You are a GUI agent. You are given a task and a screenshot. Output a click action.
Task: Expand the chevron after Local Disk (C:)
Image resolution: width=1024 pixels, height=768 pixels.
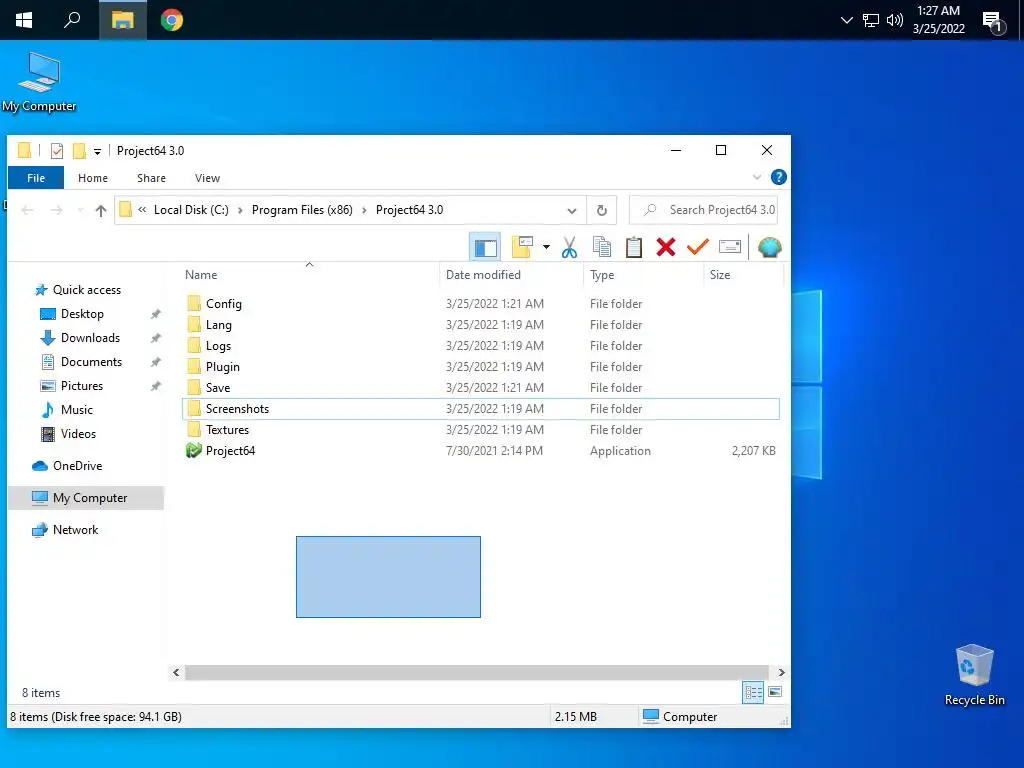coord(240,210)
